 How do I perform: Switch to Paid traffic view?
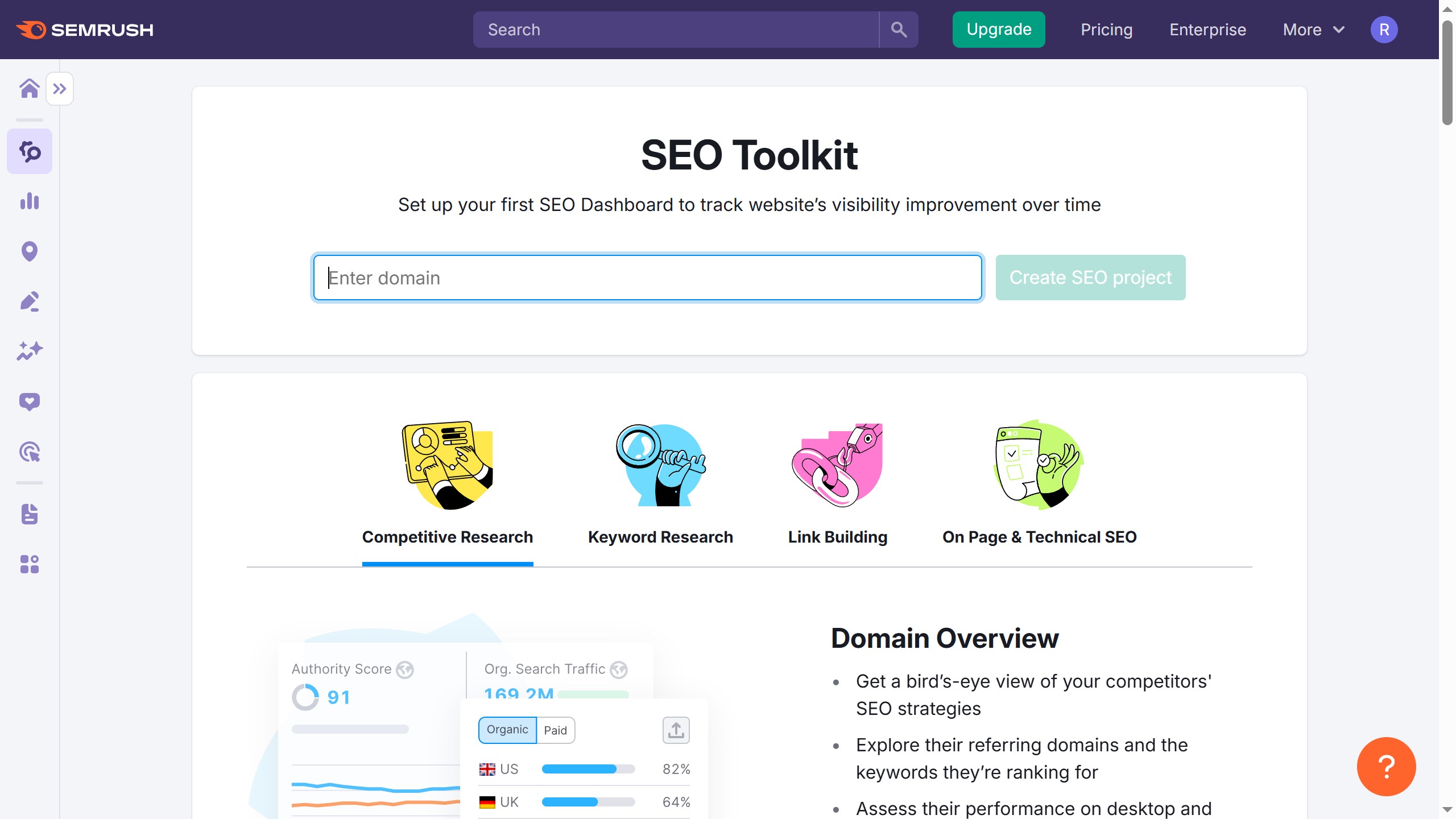pyautogui.click(x=555, y=730)
